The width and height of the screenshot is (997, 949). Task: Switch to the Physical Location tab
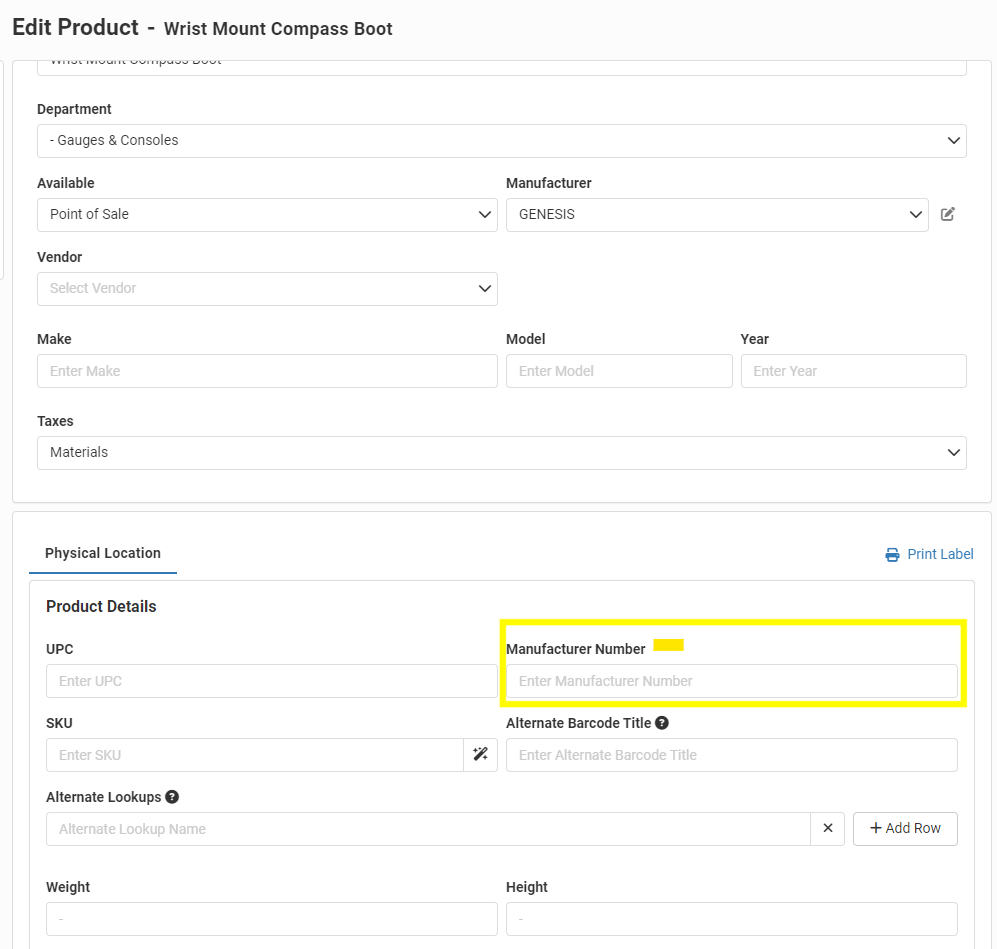103,553
